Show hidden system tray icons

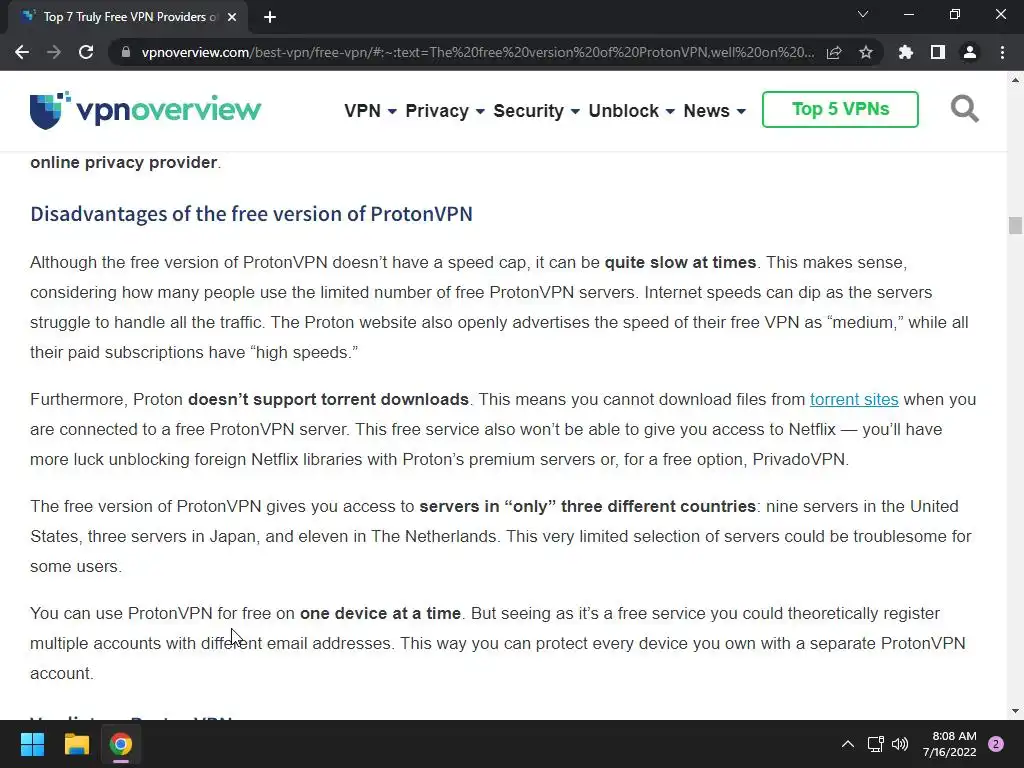[848, 744]
